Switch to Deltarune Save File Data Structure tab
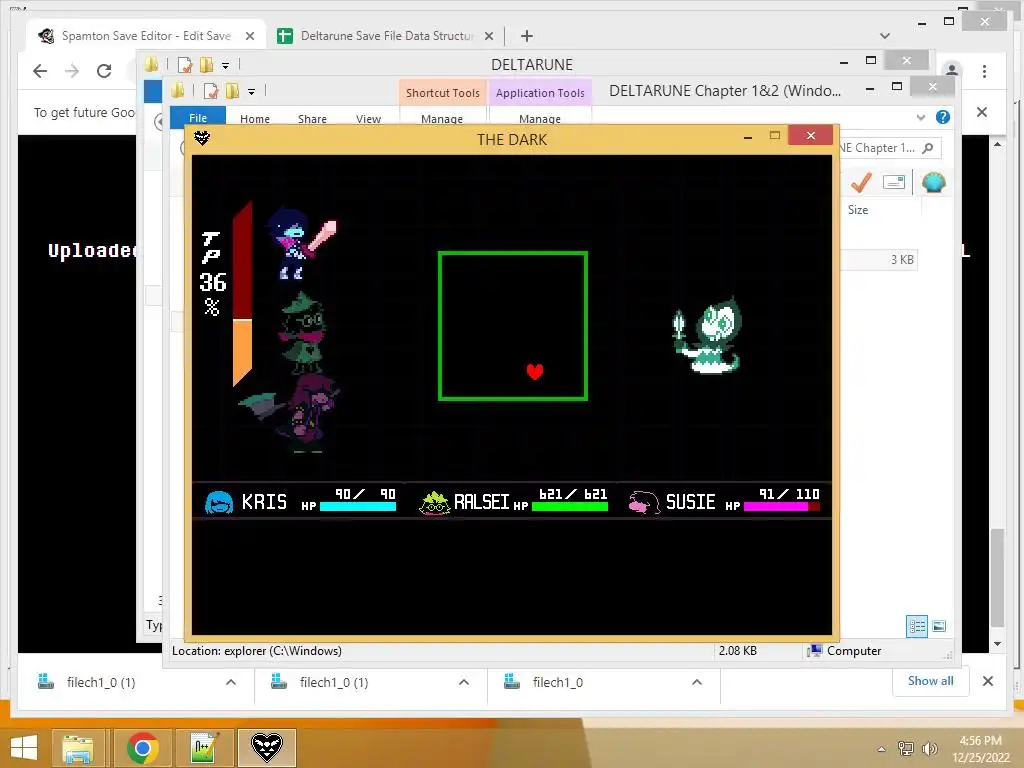Viewport: 1024px width, 768px height. pyautogui.click(x=387, y=36)
